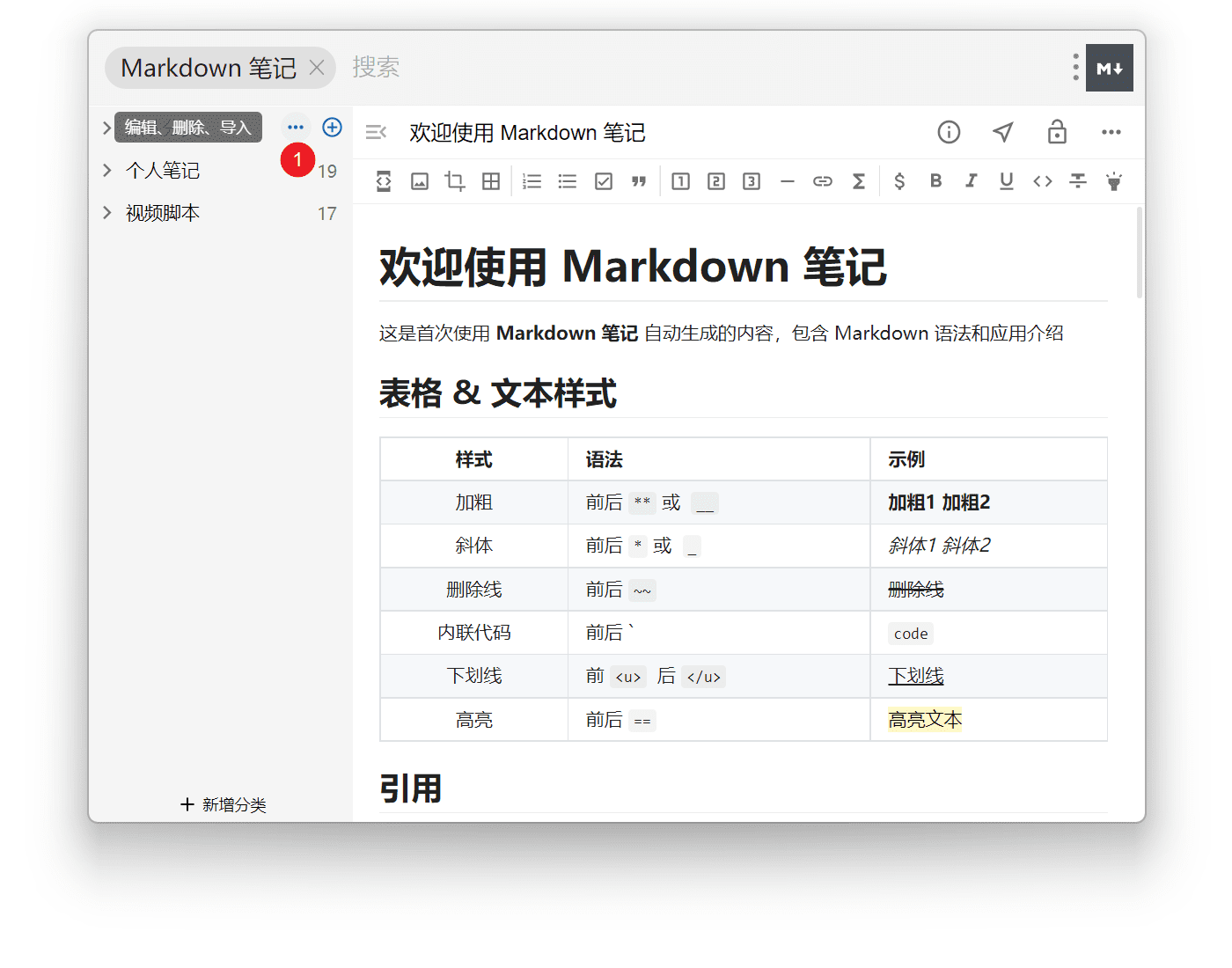Insert a task checkbox list
Image resolution: width=1232 pixels, height=968 pixels.
604,181
